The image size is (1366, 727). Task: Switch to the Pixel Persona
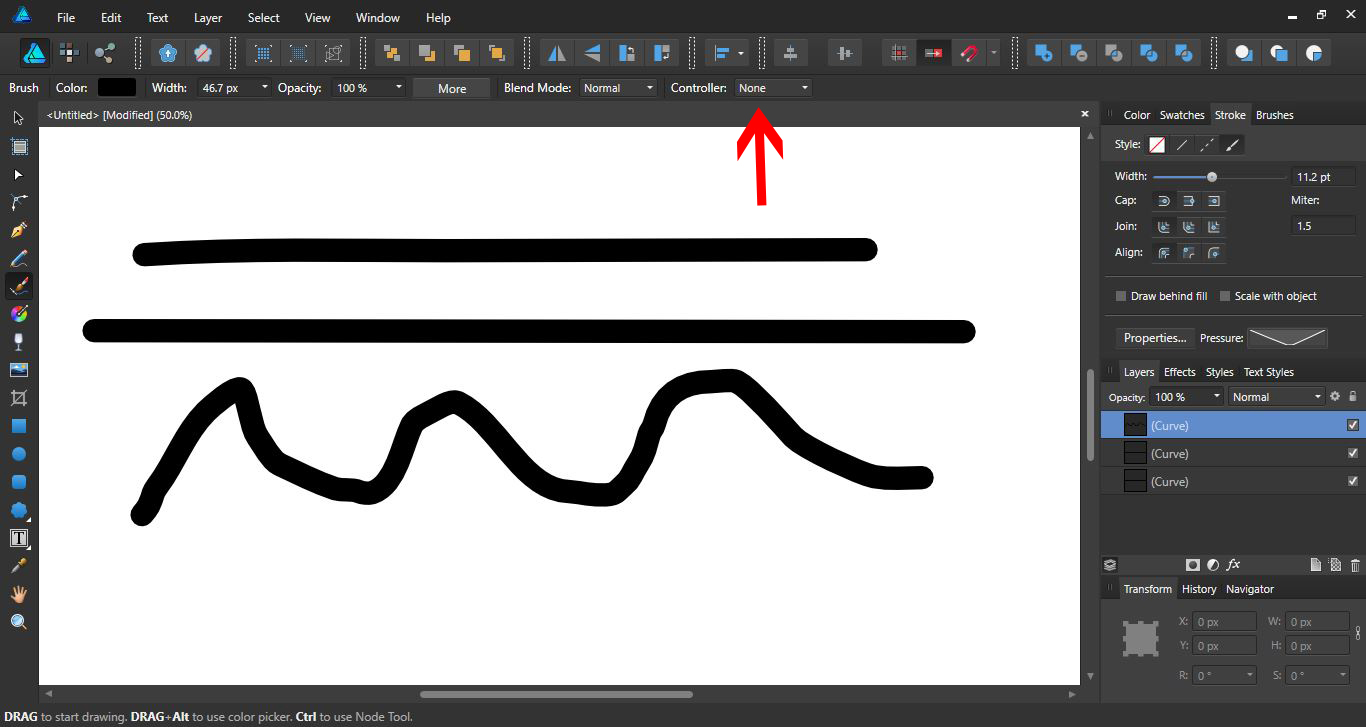[69, 51]
